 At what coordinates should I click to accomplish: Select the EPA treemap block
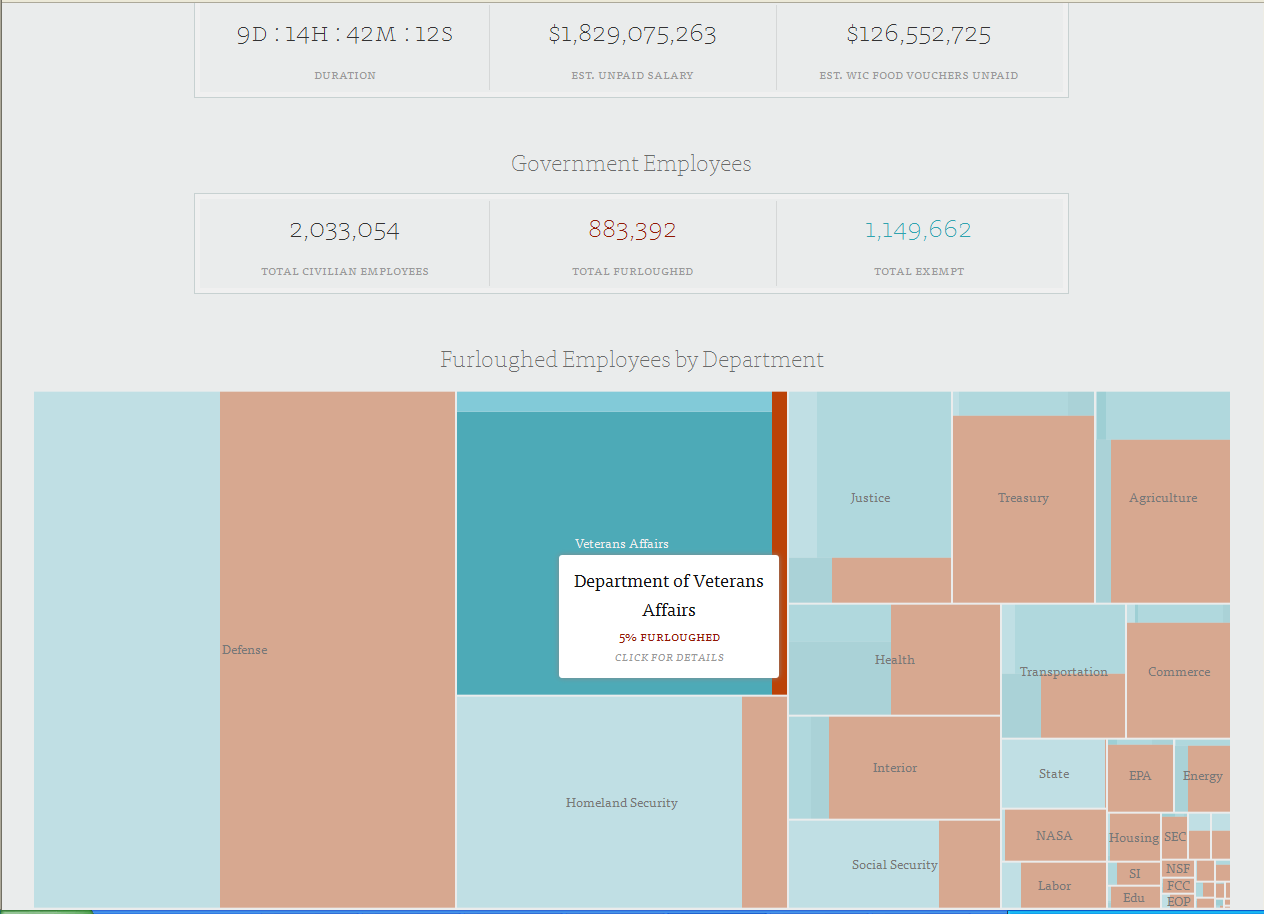tap(1140, 776)
